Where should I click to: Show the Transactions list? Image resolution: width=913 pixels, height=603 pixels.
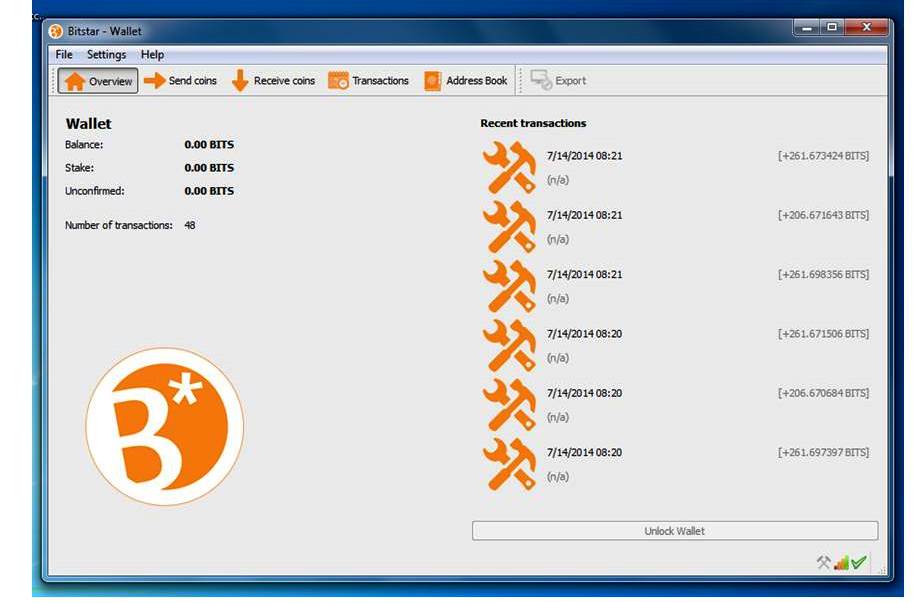click(369, 80)
